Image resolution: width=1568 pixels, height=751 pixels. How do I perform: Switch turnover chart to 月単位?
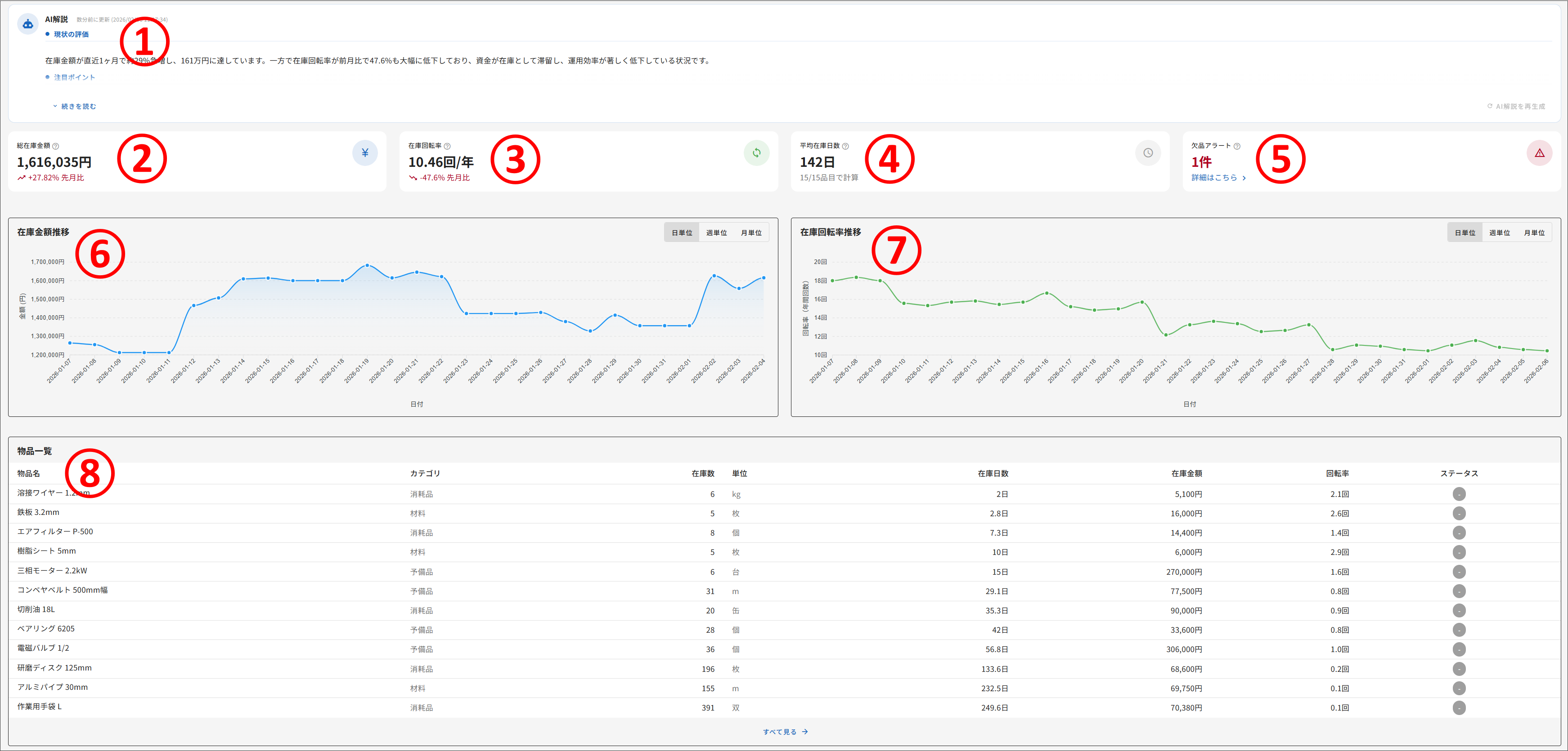(1534, 232)
